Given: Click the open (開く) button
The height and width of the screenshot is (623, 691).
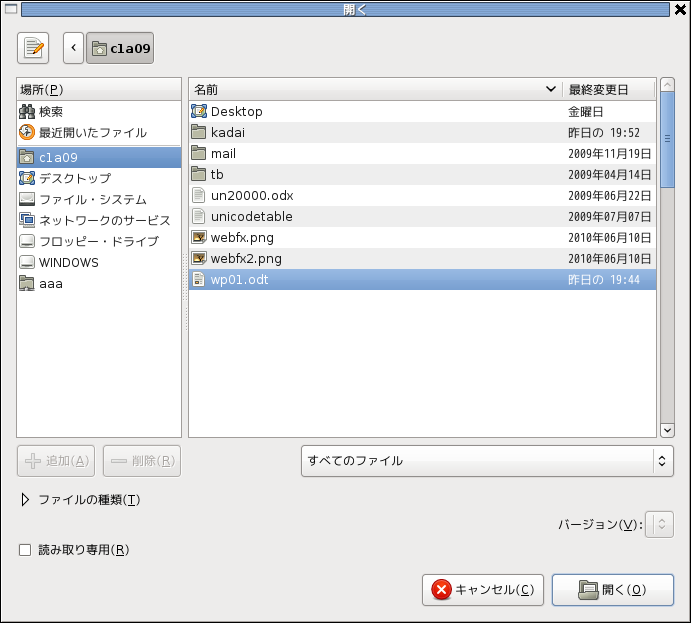Looking at the screenshot, I should click(x=612, y=590).
